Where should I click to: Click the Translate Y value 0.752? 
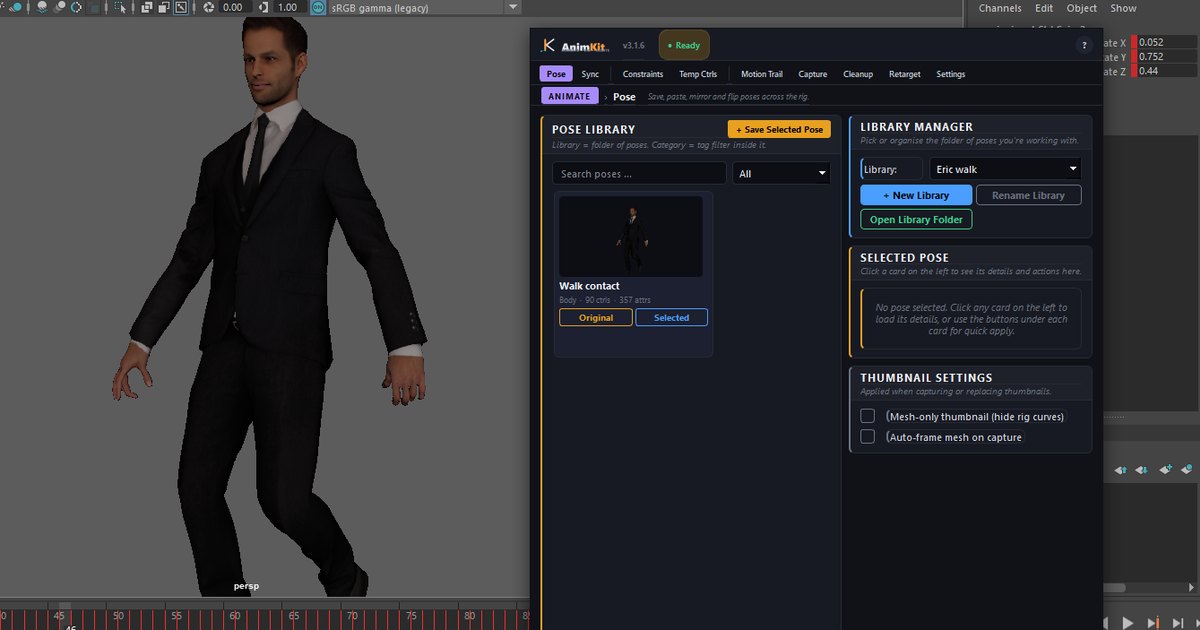click(1168, 57)
